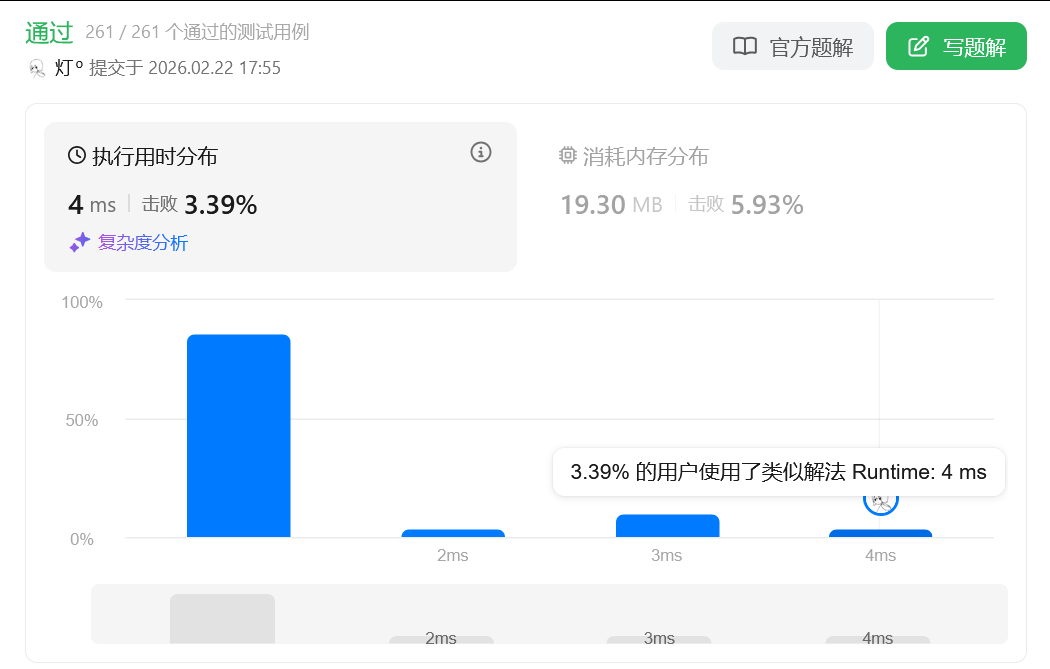1050x669 pixels.
Task: Select the blue bar above 2ms label
Action: click(x=453, y=533)
